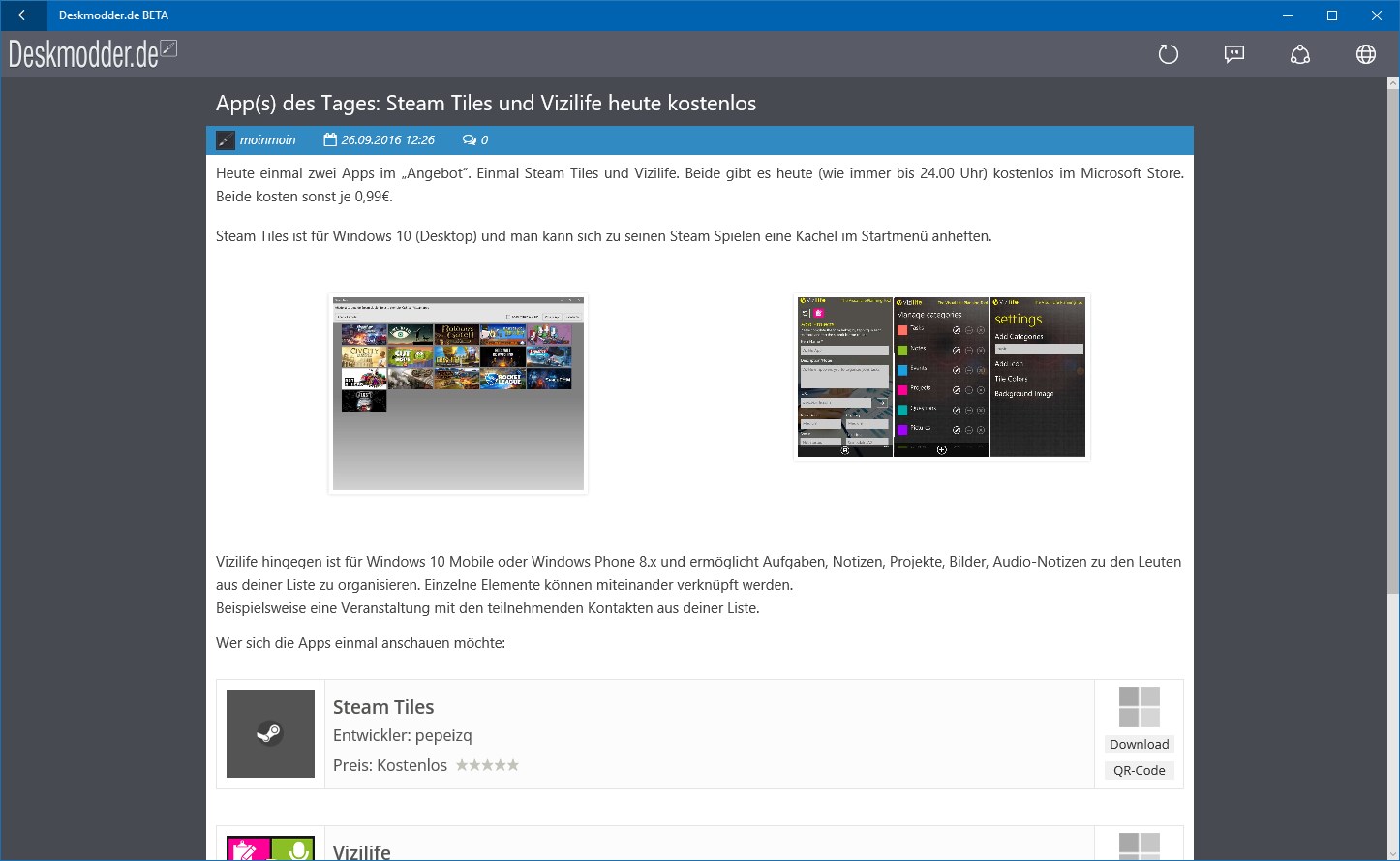Click the Vizilife app icon at bottom
Viewport: 1400px width, 861px height.
(270, 847)
